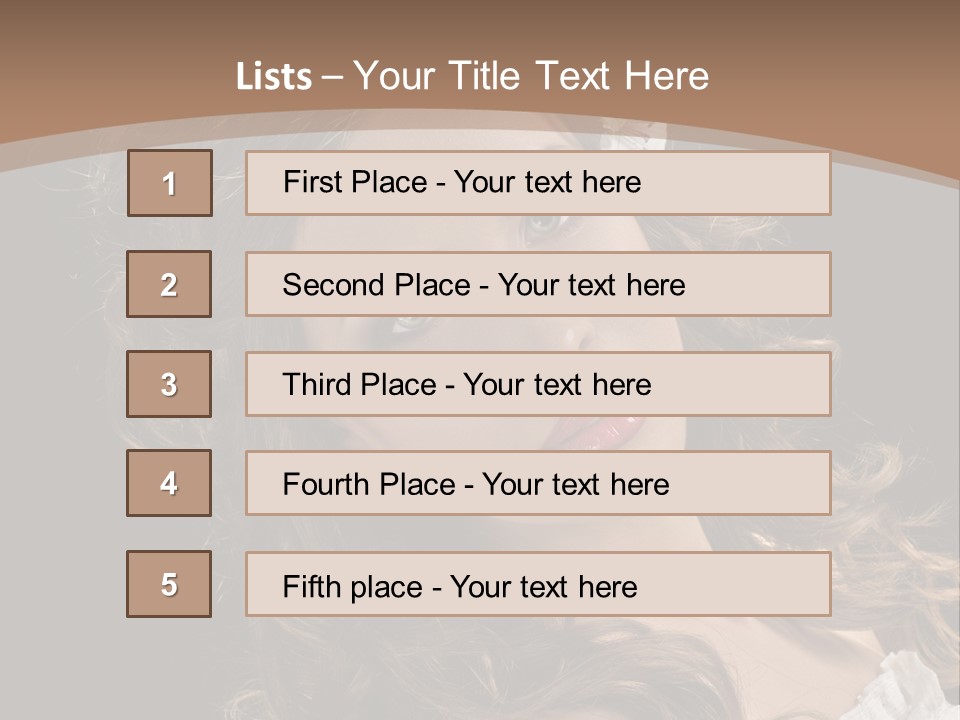
Task: Select the 'Second Place' text box
Action: [x=538, y=284]
